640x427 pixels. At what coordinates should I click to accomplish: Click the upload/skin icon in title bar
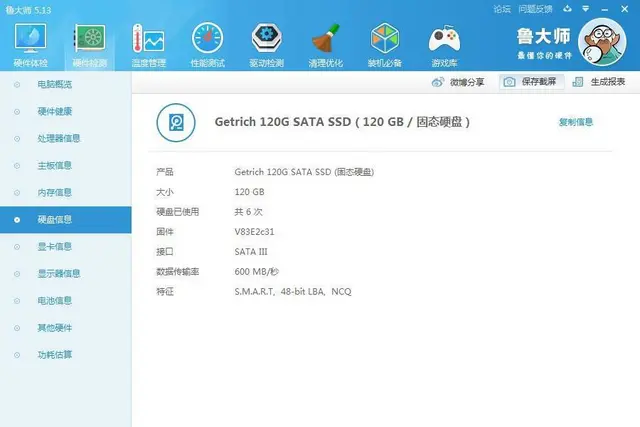click(567, 9)
